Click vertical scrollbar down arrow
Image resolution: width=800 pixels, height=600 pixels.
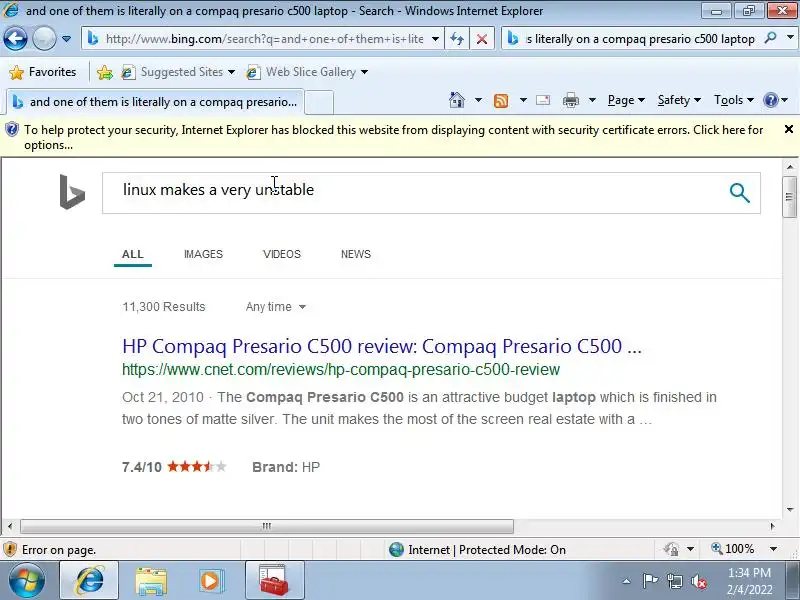click(x=790, y=509)
